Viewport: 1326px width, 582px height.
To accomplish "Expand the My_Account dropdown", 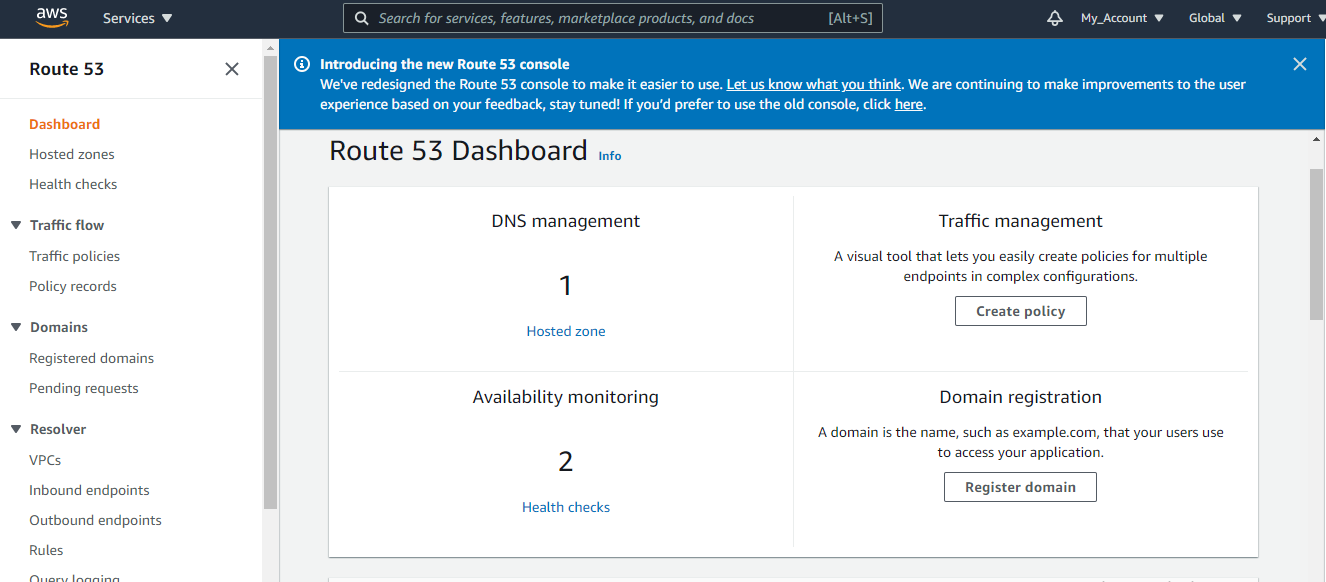I will [x=1122, y=18].
